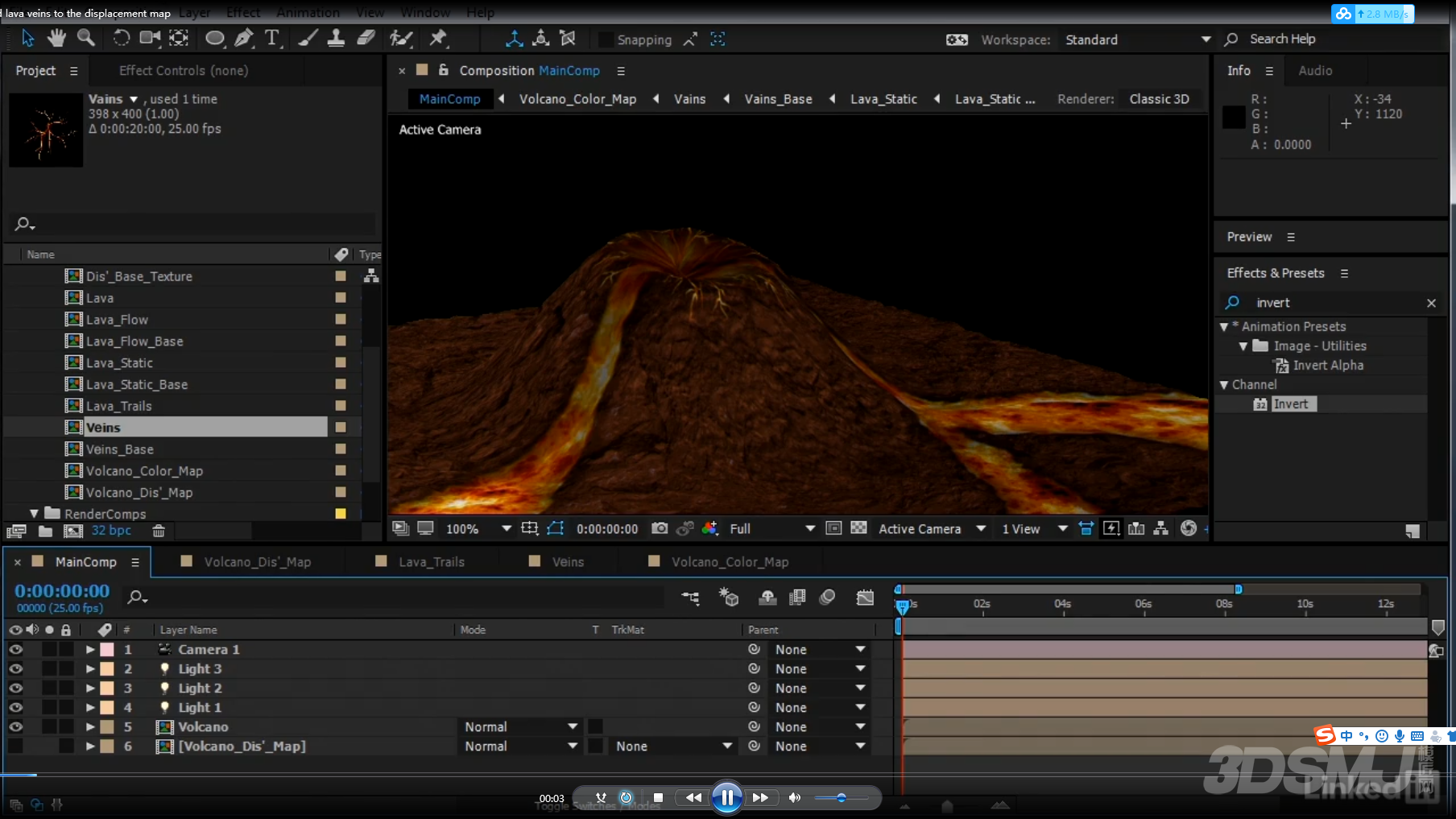Open Effect Controls panel tab
The width and height of the screenshot is (1456, 819).
[184, 71]
